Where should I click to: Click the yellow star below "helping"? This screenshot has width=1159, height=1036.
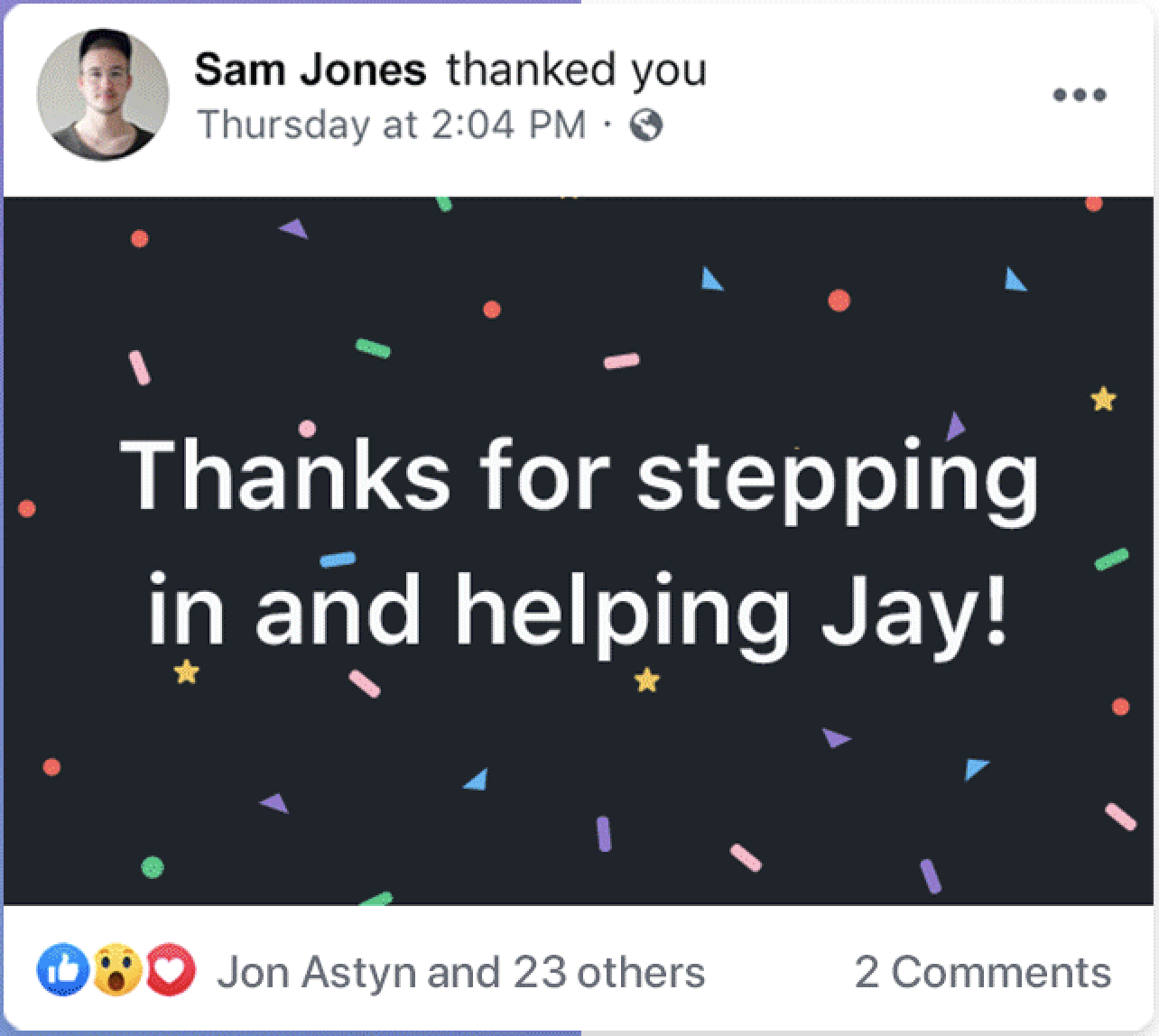646,679
